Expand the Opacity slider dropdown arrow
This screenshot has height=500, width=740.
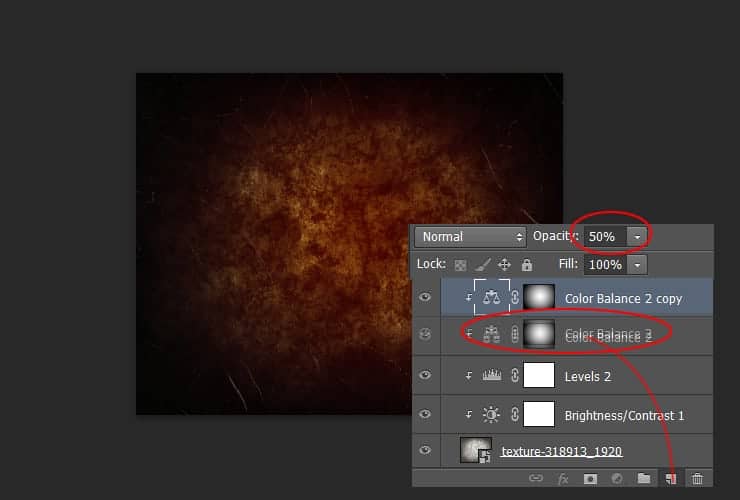point(638,237)
